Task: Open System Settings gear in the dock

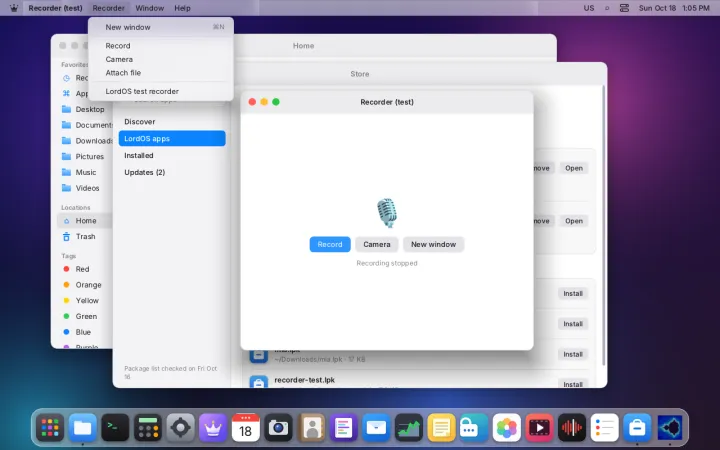Action: click(180, 428)
